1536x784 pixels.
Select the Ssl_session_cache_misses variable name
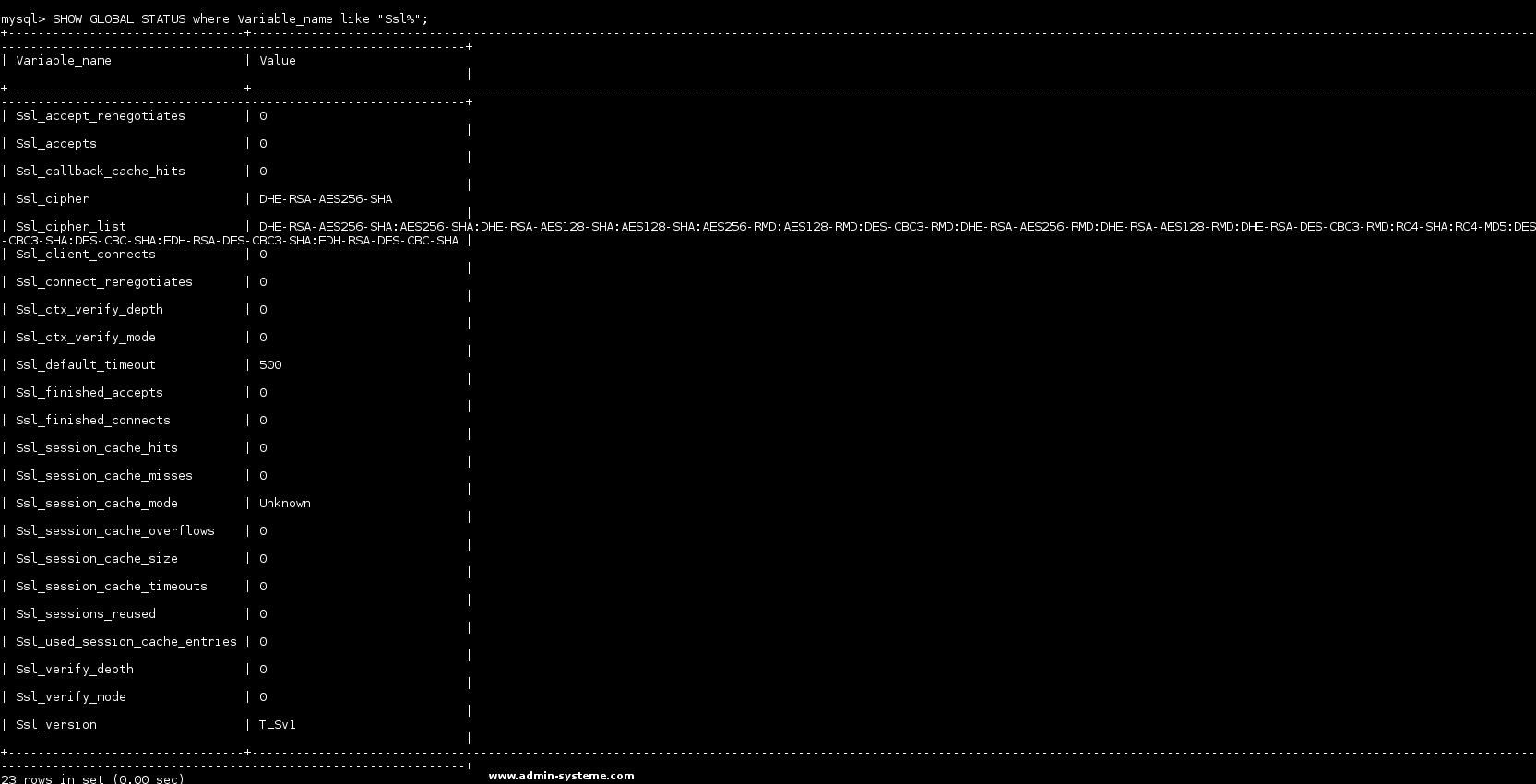click(x=104, y=475)
